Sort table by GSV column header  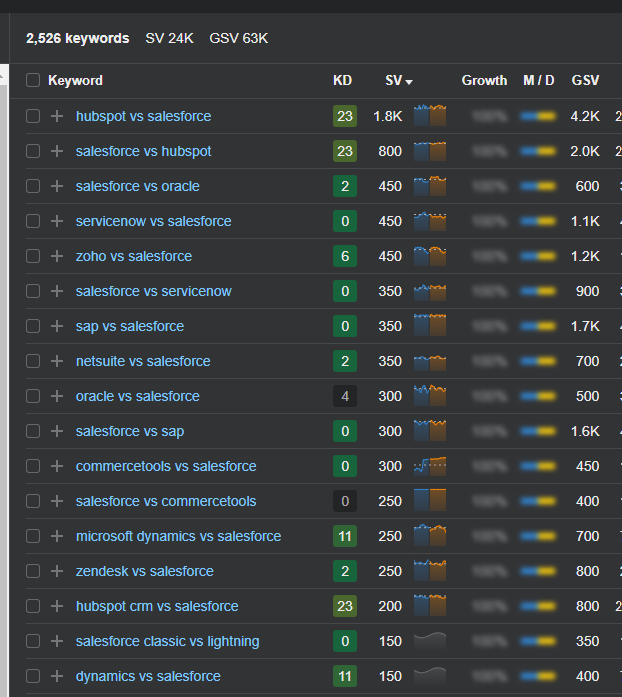click(585, 80)
